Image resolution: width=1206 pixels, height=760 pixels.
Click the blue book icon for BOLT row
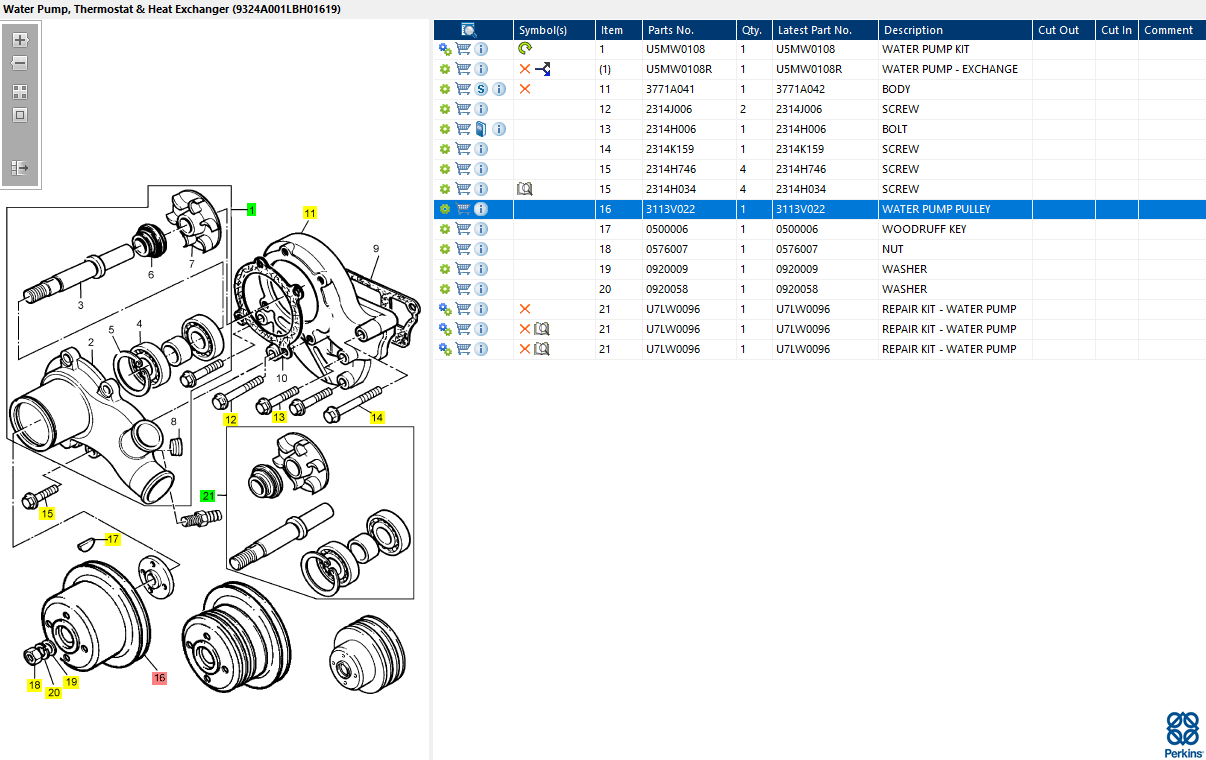coord(481,129)
